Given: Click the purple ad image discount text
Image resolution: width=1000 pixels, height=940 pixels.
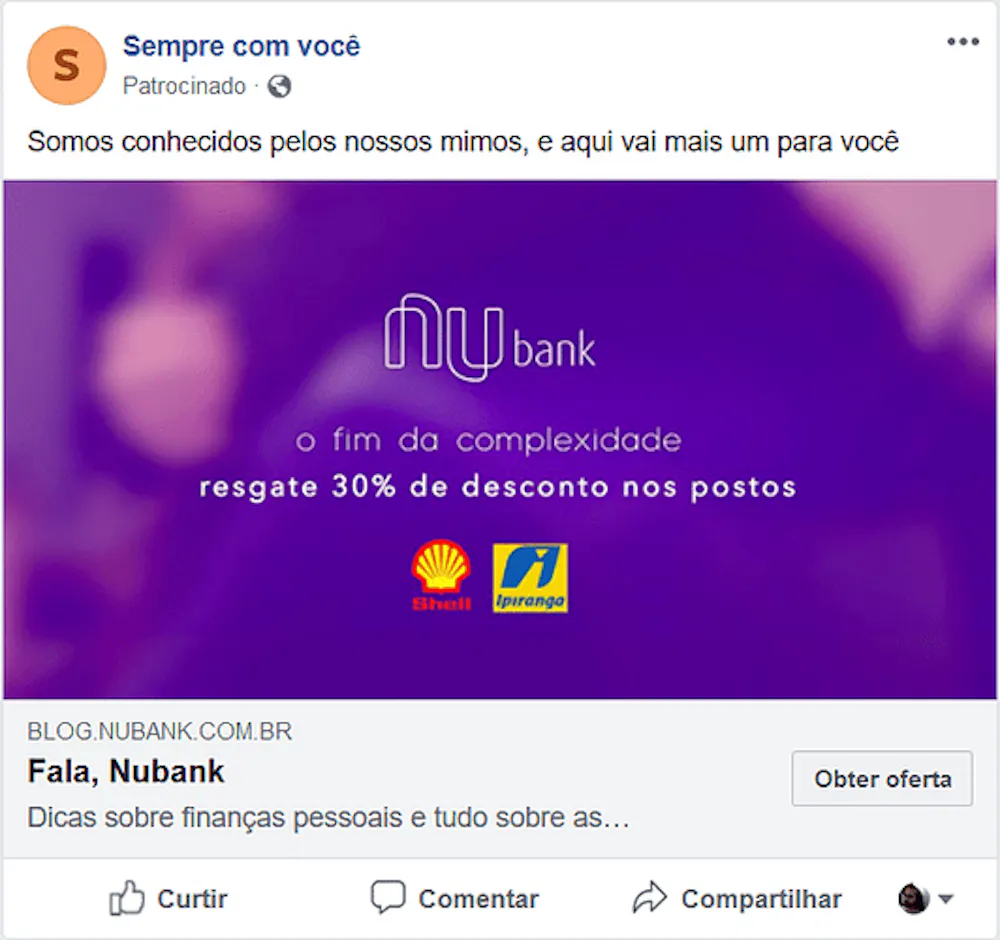Looking at the screenshot, I should (497, 487).
